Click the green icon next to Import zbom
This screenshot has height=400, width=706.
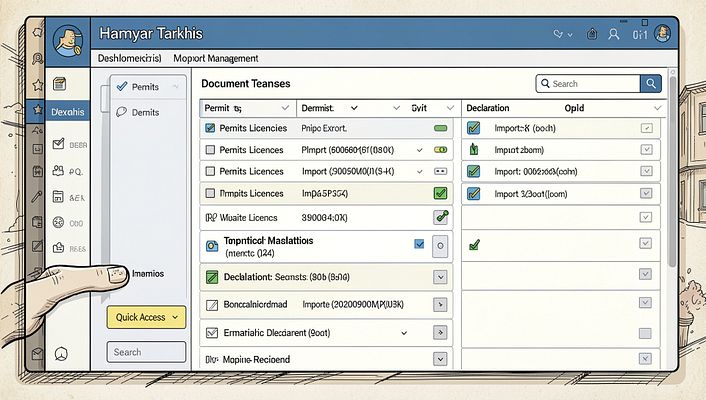(473, 149)
